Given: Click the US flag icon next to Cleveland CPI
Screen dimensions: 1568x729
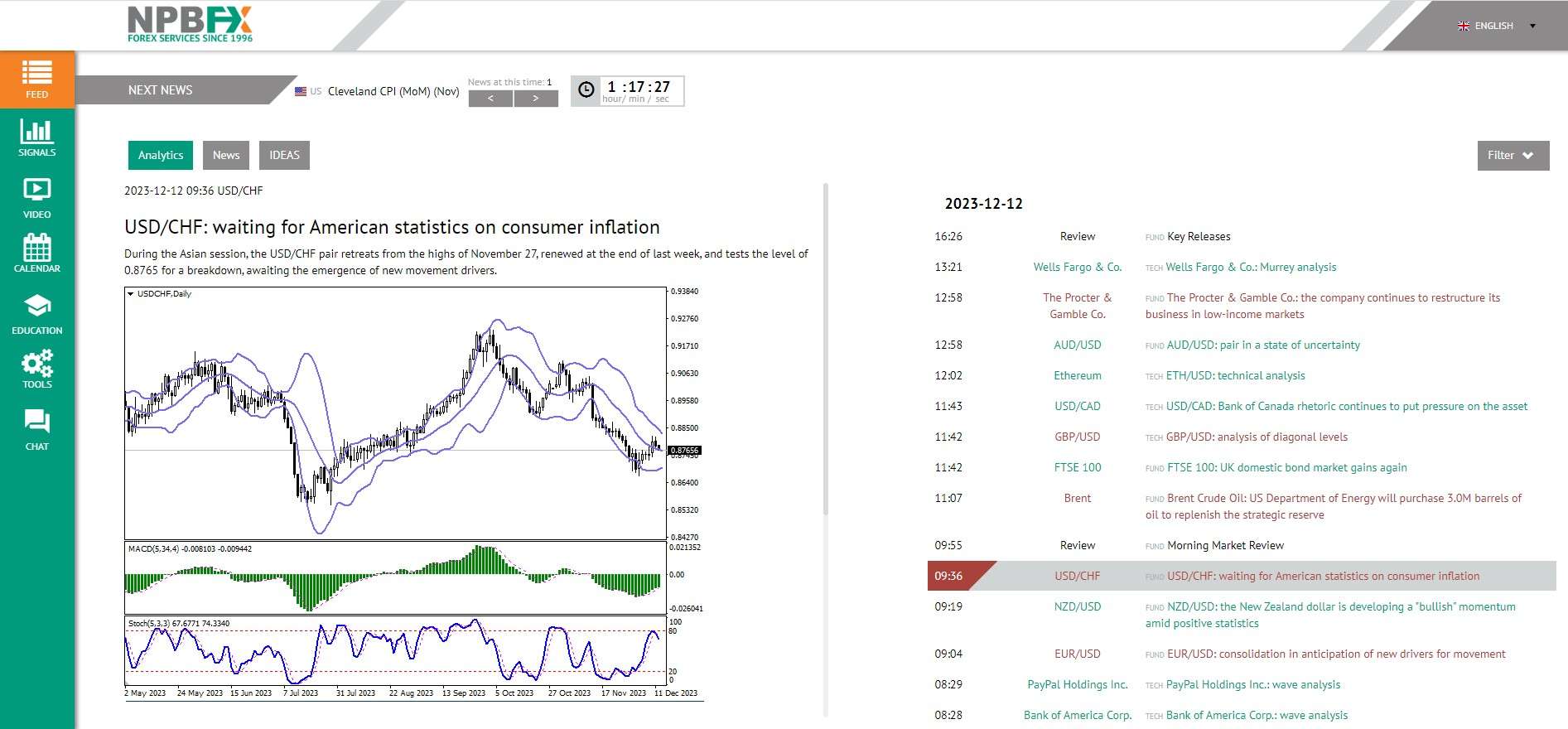Looking at the screenshot, I should [x=301, y=91].
